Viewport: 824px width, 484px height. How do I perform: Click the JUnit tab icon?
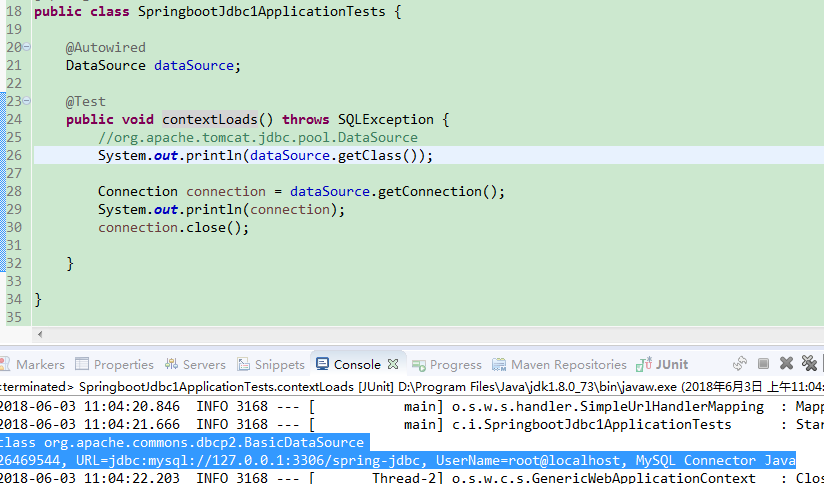click(x=644, y=364)
